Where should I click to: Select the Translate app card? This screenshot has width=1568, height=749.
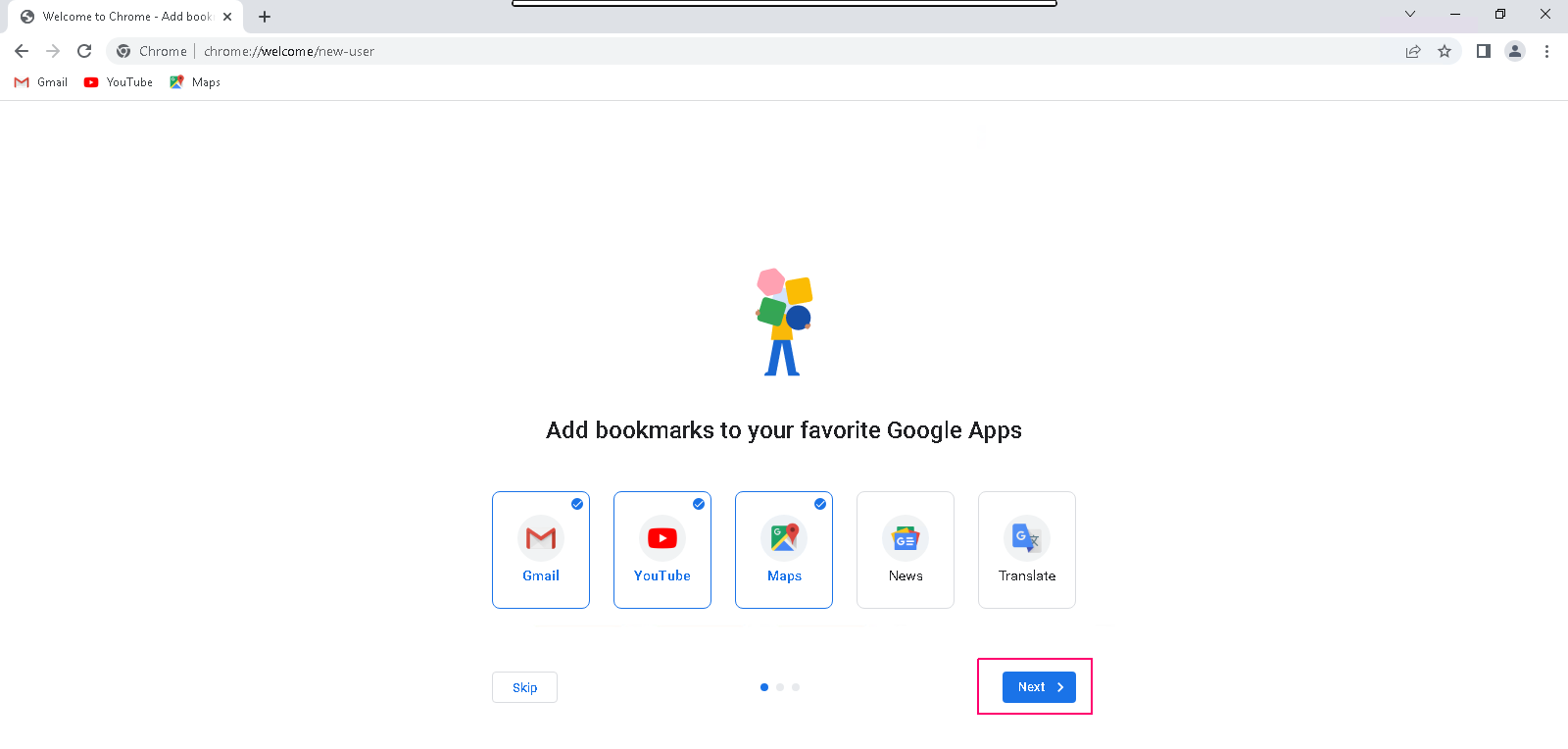pyautogui.click(x=1027, y=550)
